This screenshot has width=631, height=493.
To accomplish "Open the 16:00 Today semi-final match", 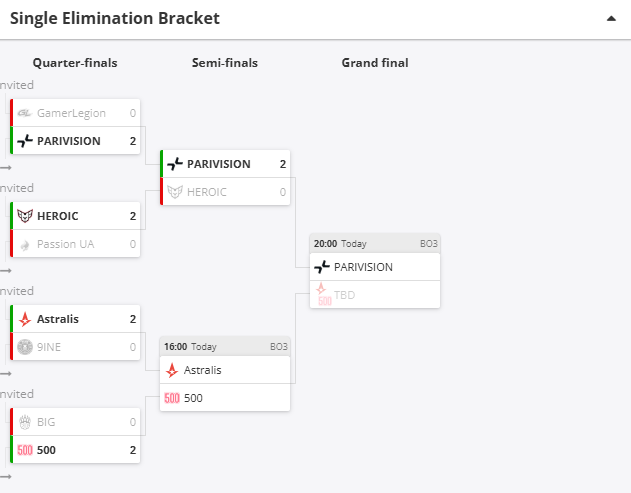I will (225, 347).
